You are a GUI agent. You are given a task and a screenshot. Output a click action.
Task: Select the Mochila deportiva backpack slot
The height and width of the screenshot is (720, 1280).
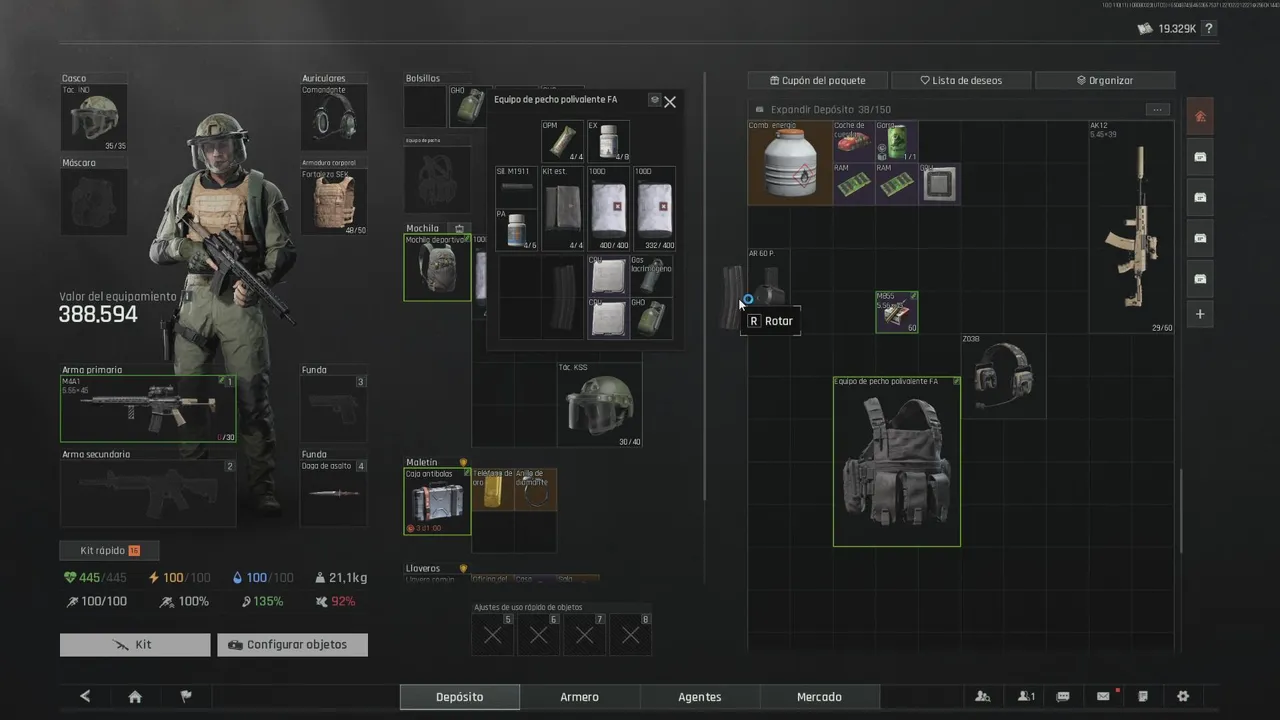pyautogui.click(x=437, y=267)
